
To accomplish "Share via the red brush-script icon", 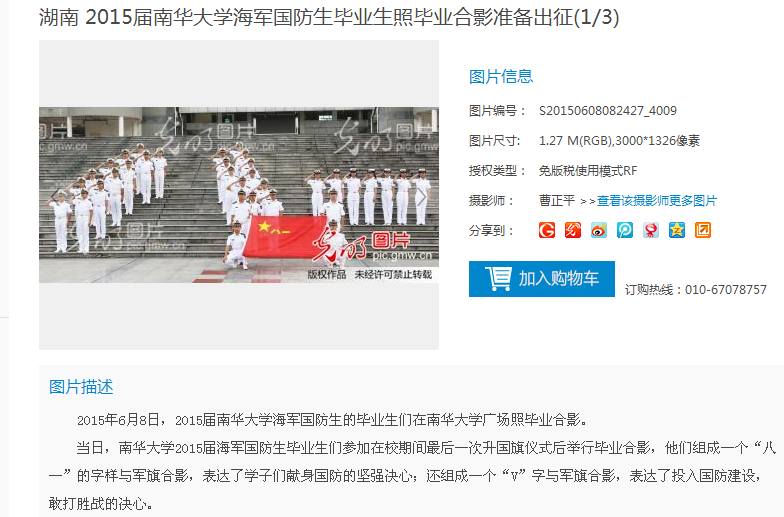I will click(572, 230).
